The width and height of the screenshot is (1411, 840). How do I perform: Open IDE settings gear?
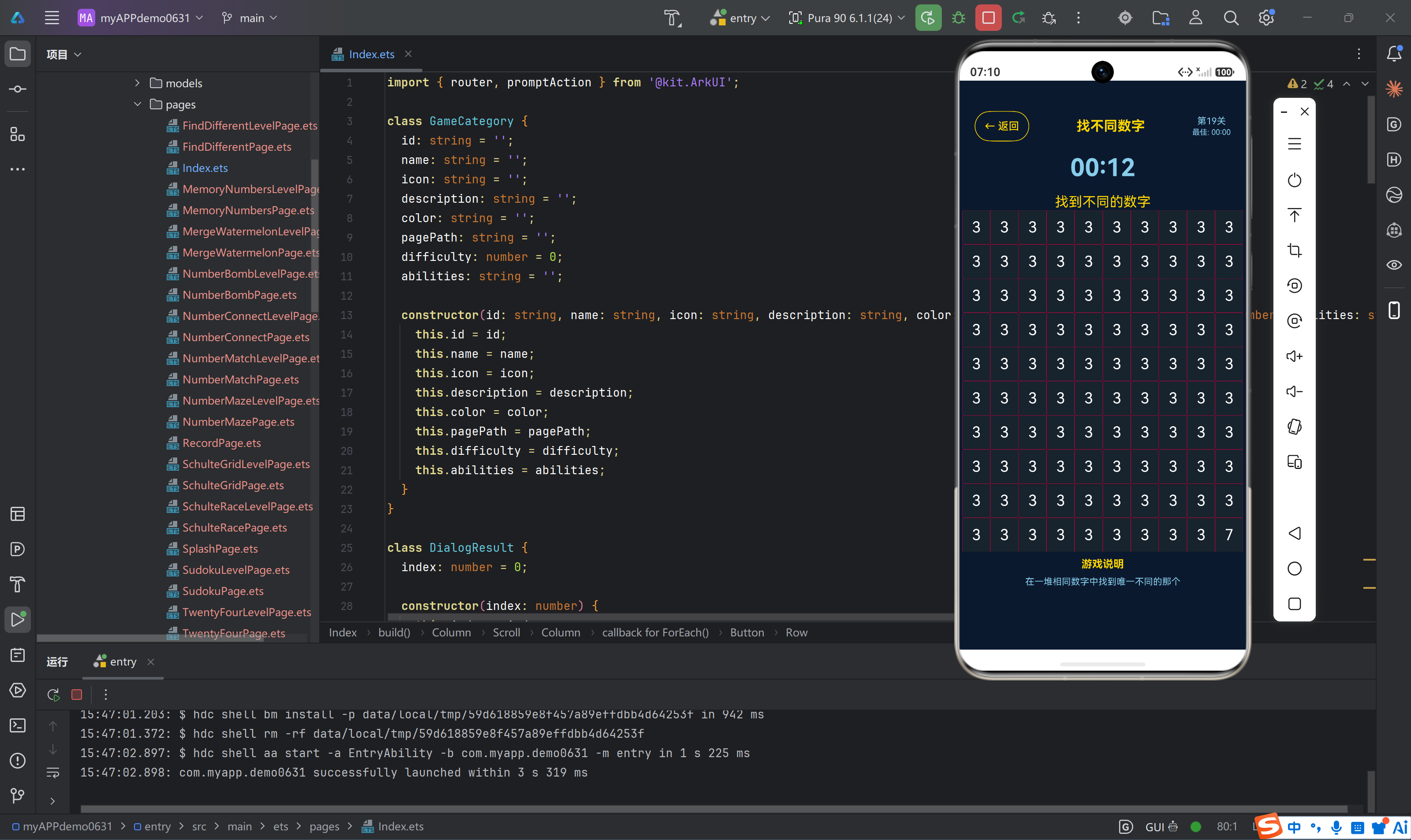pos(1266,18)
